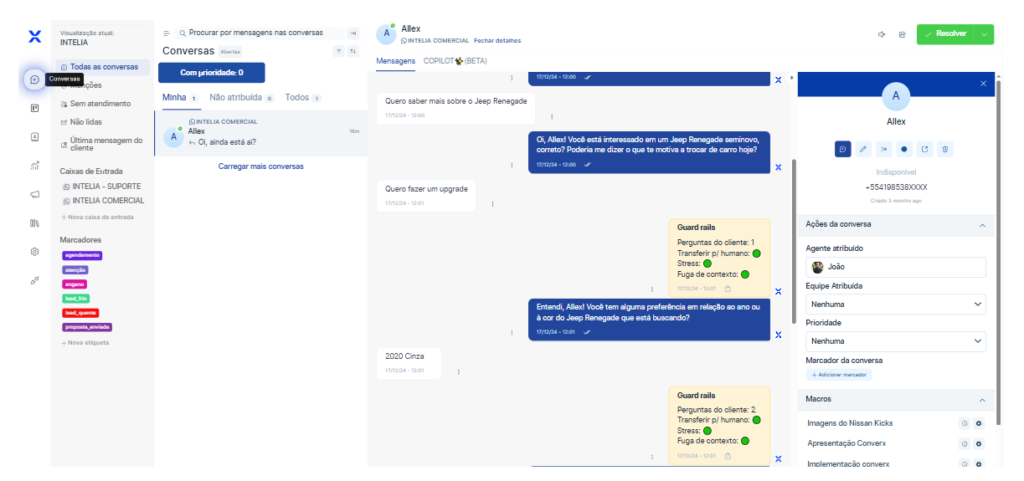This screenshot has width=1024, height=481.
Task: Run the Imagens do Nissan Kicks macro
Action: coord(979,423)
